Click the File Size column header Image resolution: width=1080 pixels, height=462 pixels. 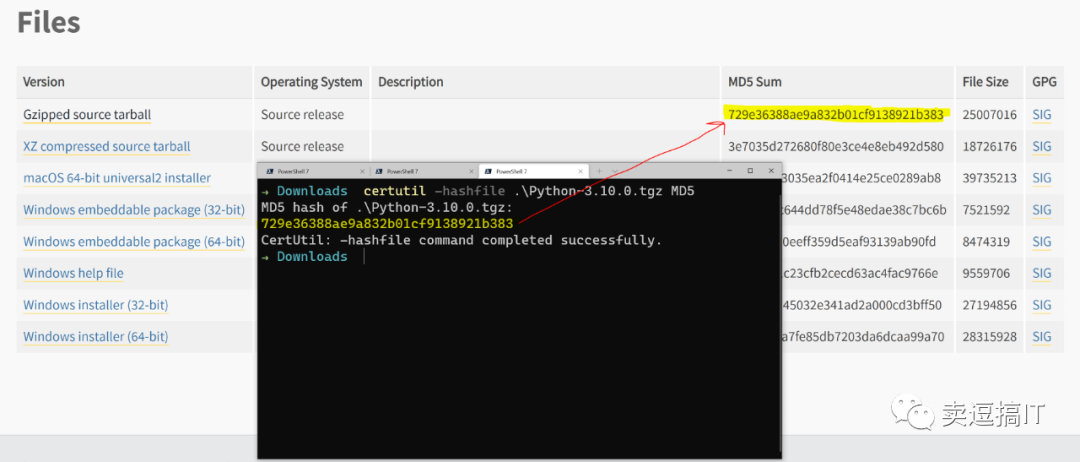[x=986, y=82]
